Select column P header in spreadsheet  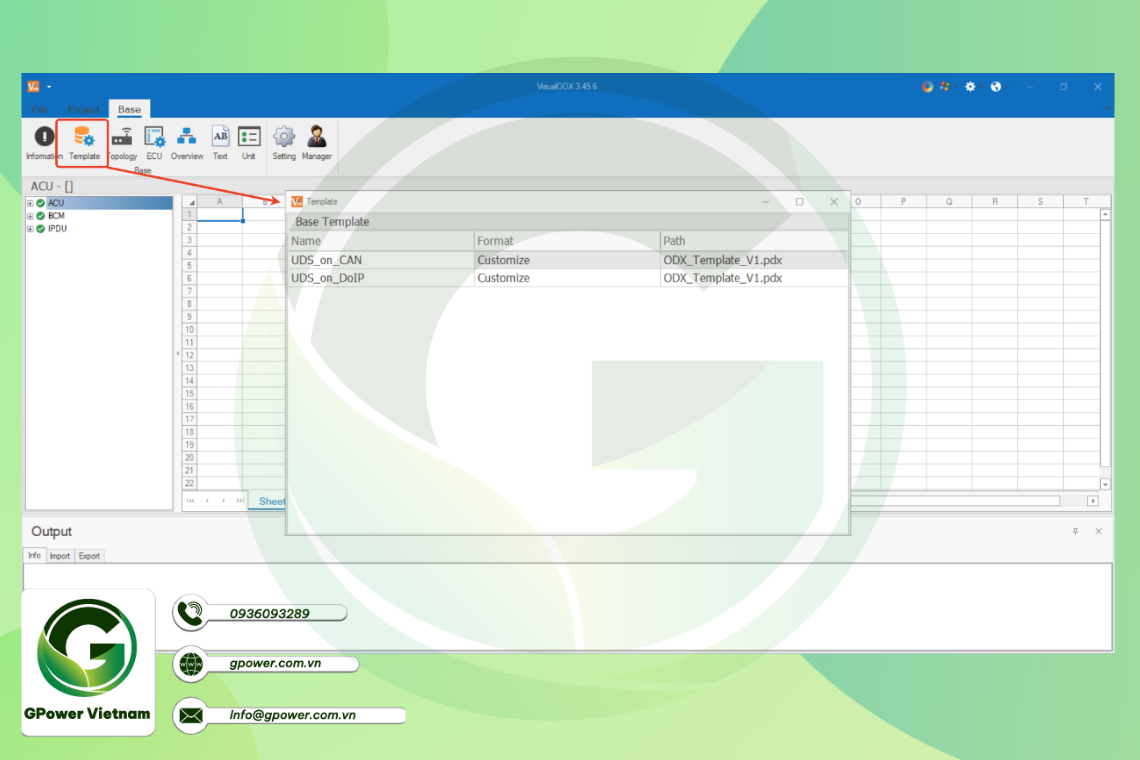(x=903, y=201)
